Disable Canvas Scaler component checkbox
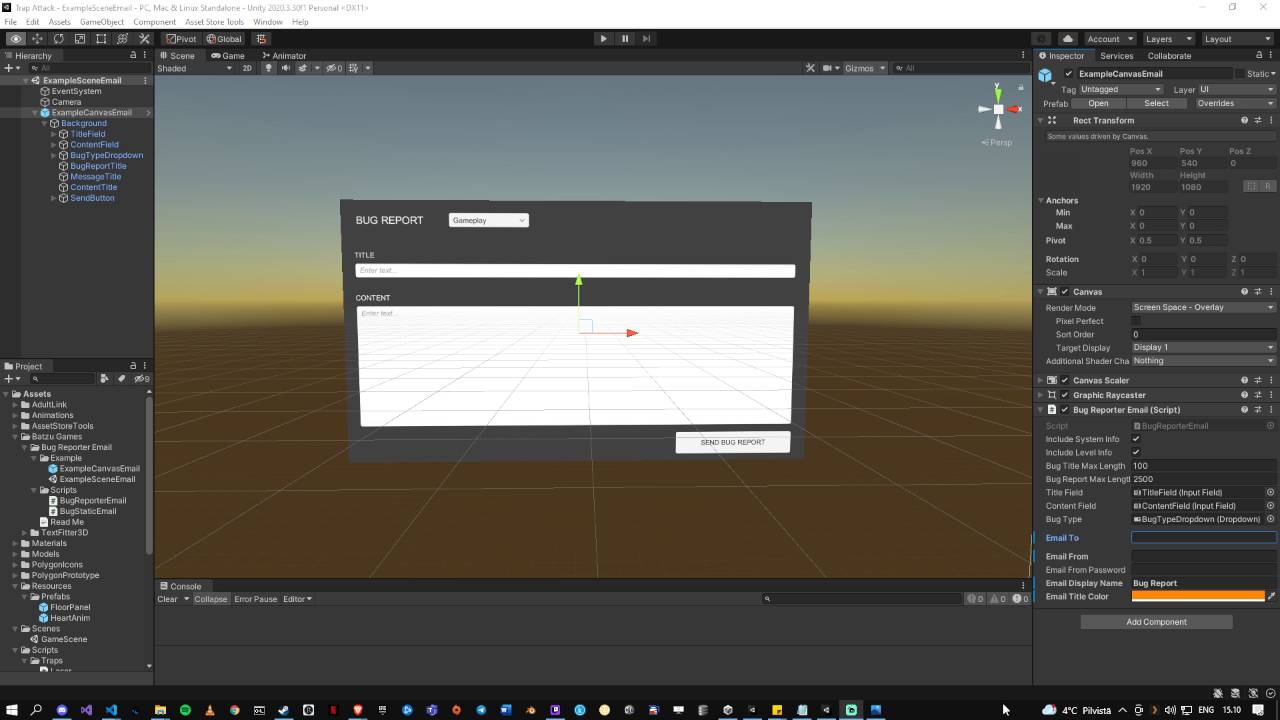The height and width of the screenshot is (720, 1280). [1064, 380]
